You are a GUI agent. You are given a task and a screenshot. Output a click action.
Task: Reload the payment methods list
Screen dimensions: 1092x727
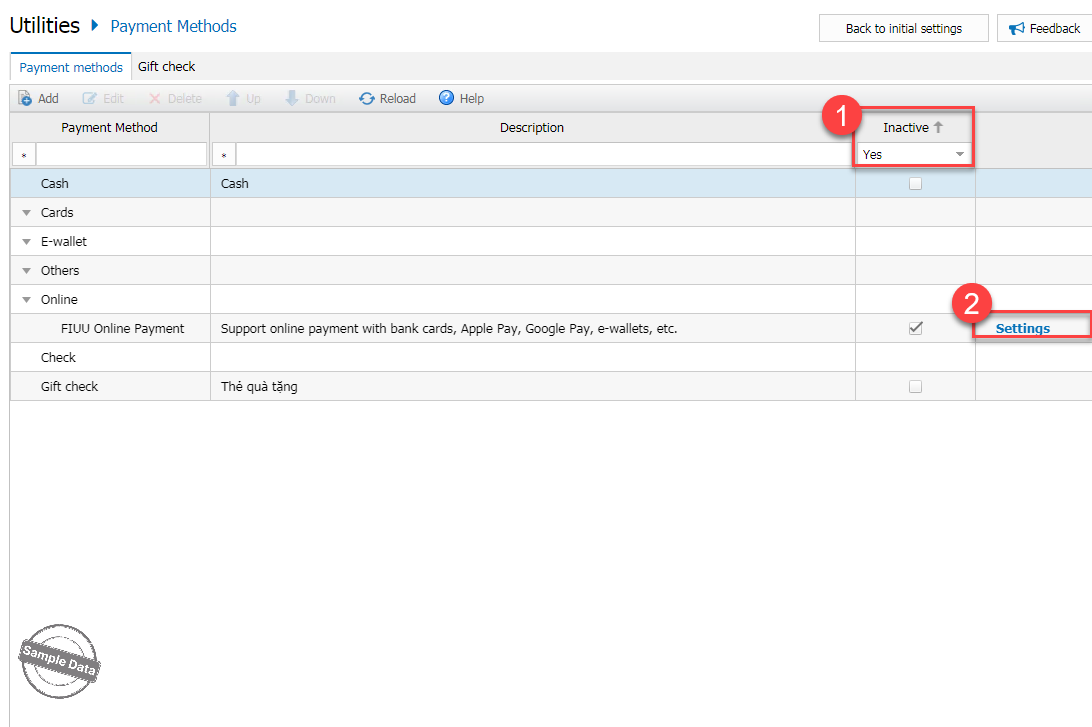pos(387,98)
